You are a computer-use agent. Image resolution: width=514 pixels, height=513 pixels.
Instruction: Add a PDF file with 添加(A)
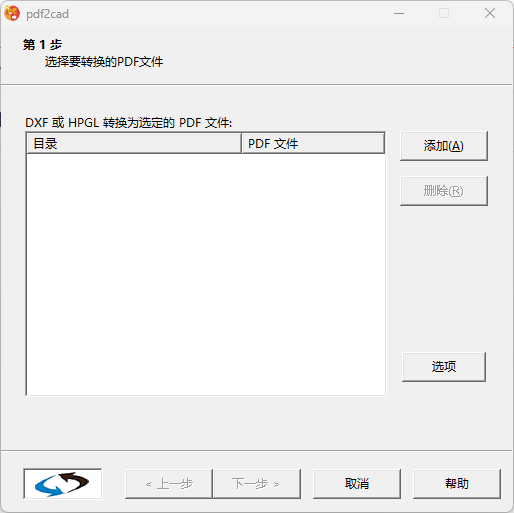coord(444,146)
